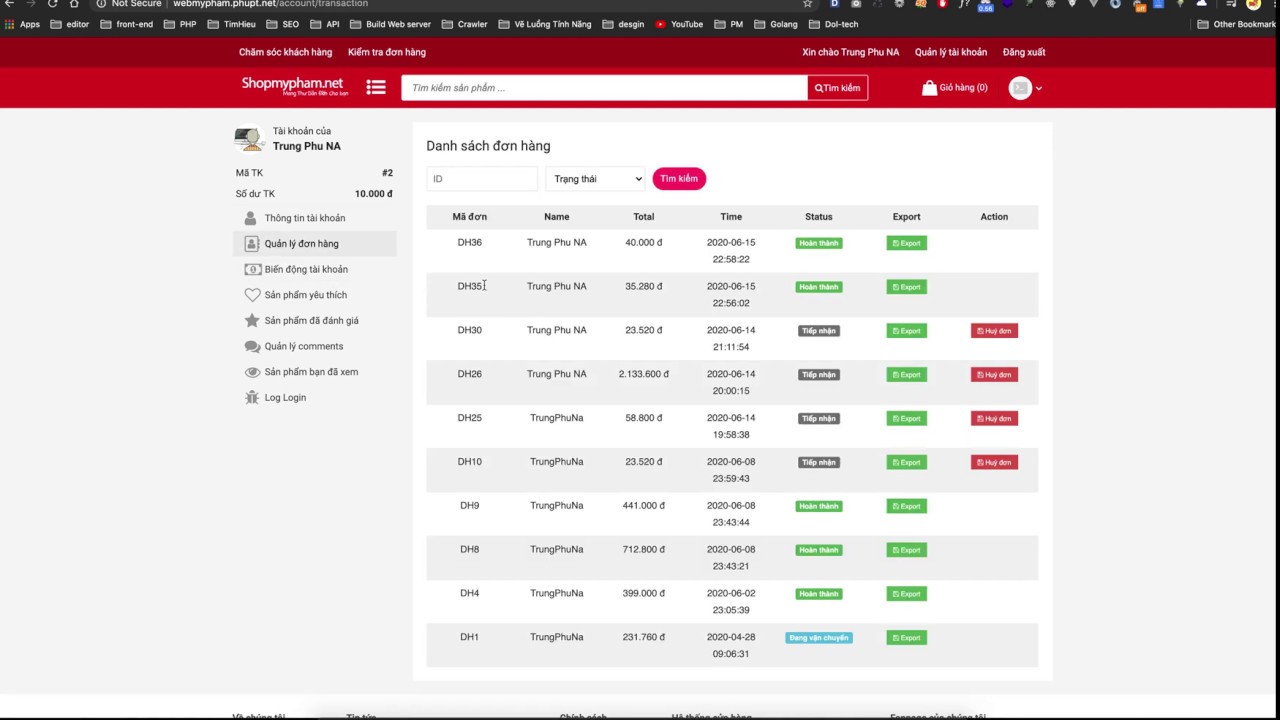1280x720 pixels.
Task: Focus the order ID filter field
Action: (x=482, y=178)
